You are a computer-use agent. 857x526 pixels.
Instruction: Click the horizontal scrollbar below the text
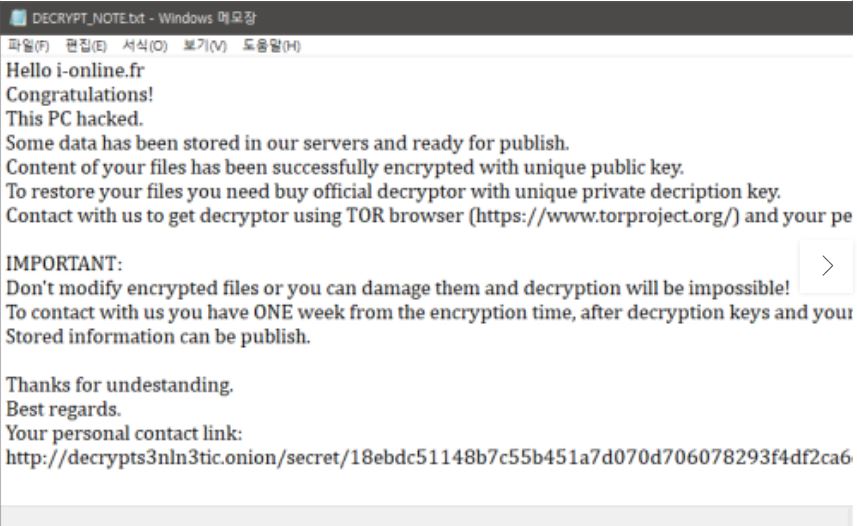tap(426, 516)
